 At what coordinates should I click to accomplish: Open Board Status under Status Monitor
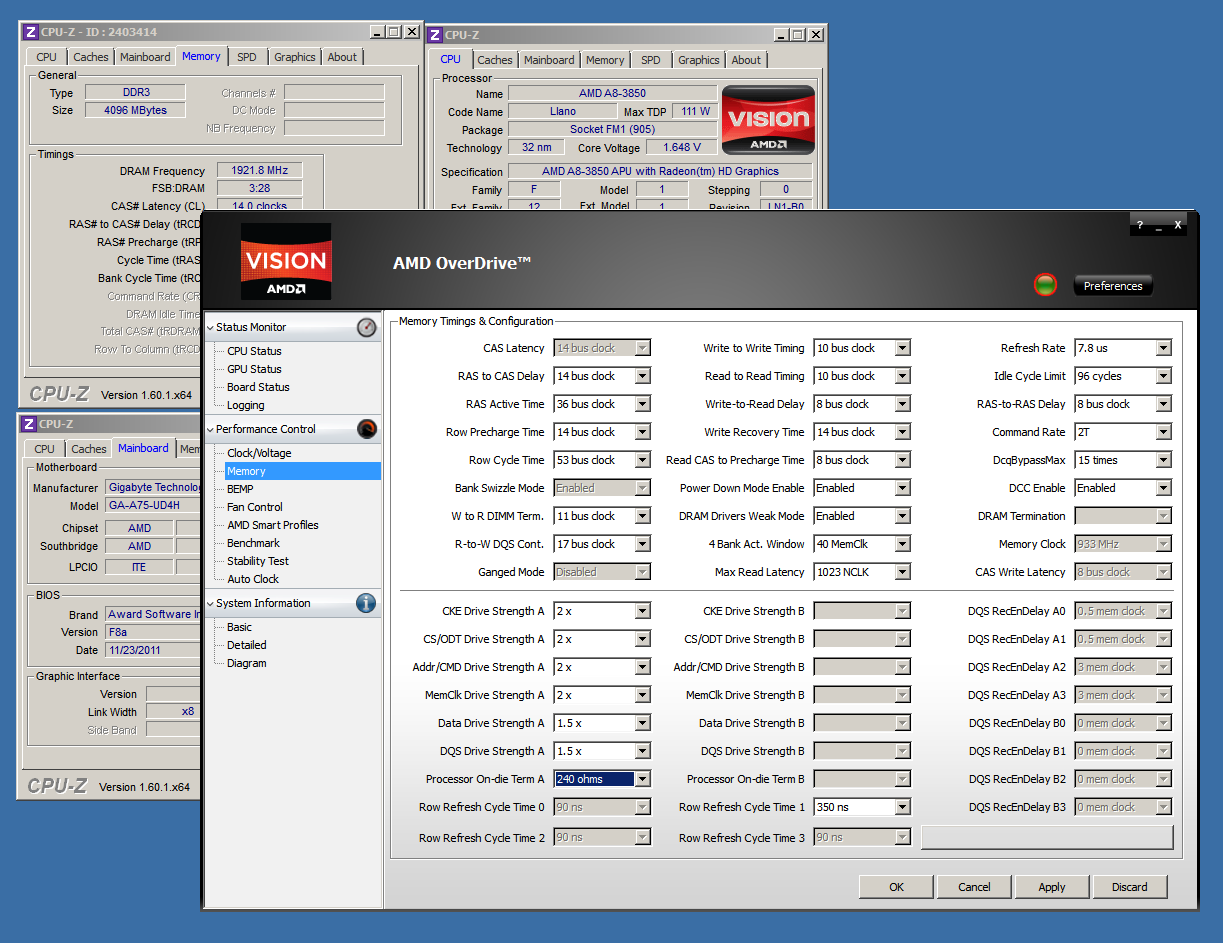258,387
